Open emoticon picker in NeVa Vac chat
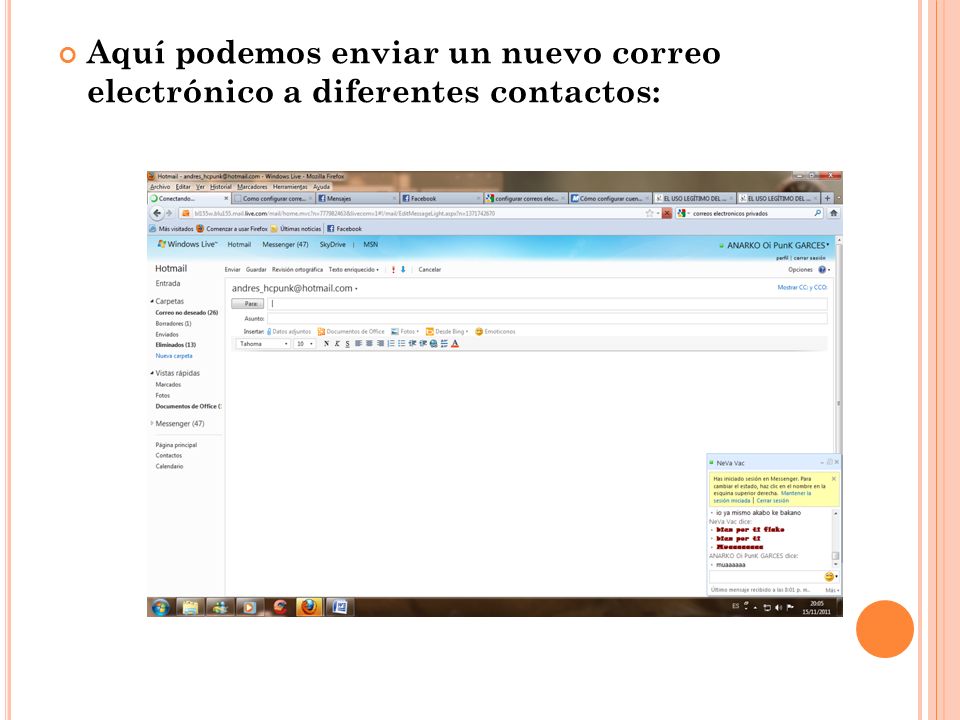The width and height of the screenshot is (960, 720). coord(830,577)
